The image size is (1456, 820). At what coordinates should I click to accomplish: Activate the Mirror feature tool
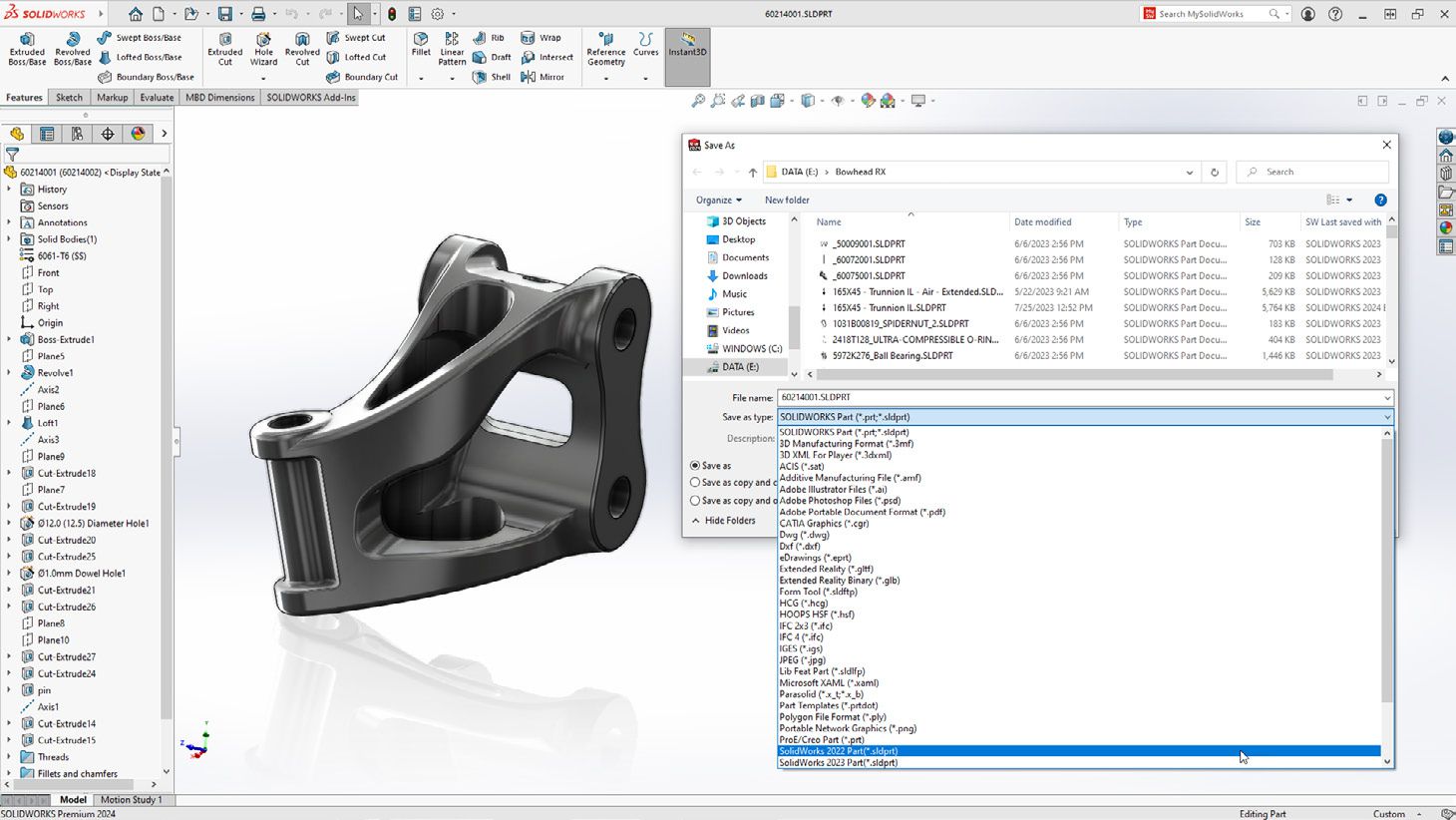point(546,77)
